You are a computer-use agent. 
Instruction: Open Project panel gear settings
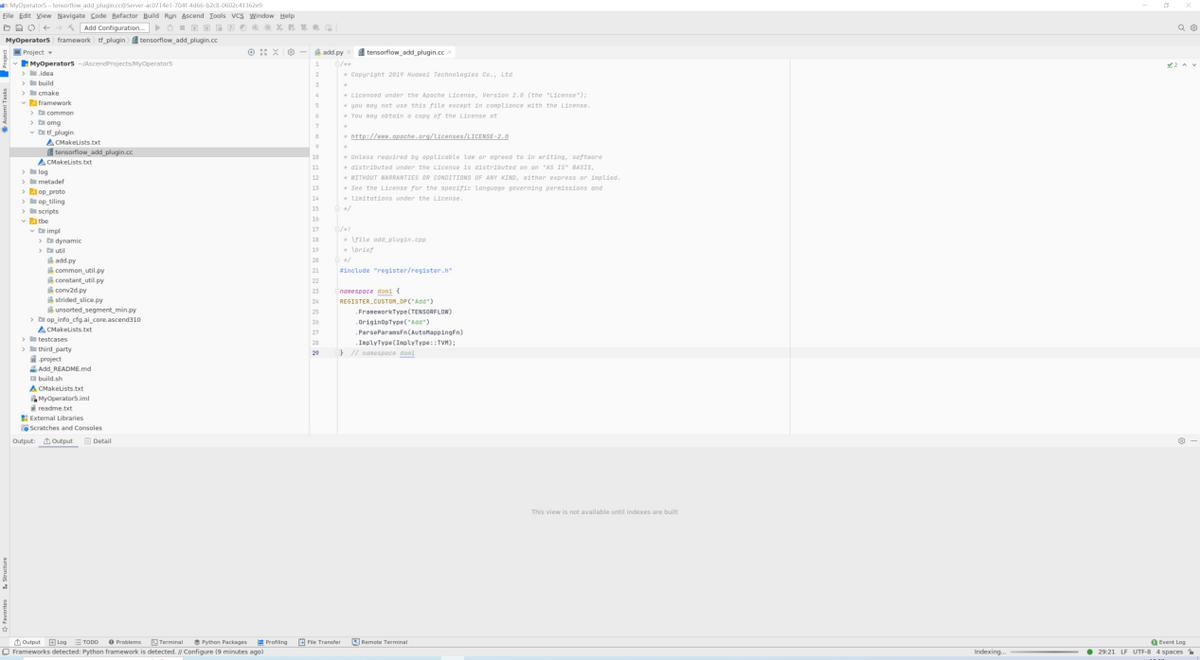click(291, 52)
